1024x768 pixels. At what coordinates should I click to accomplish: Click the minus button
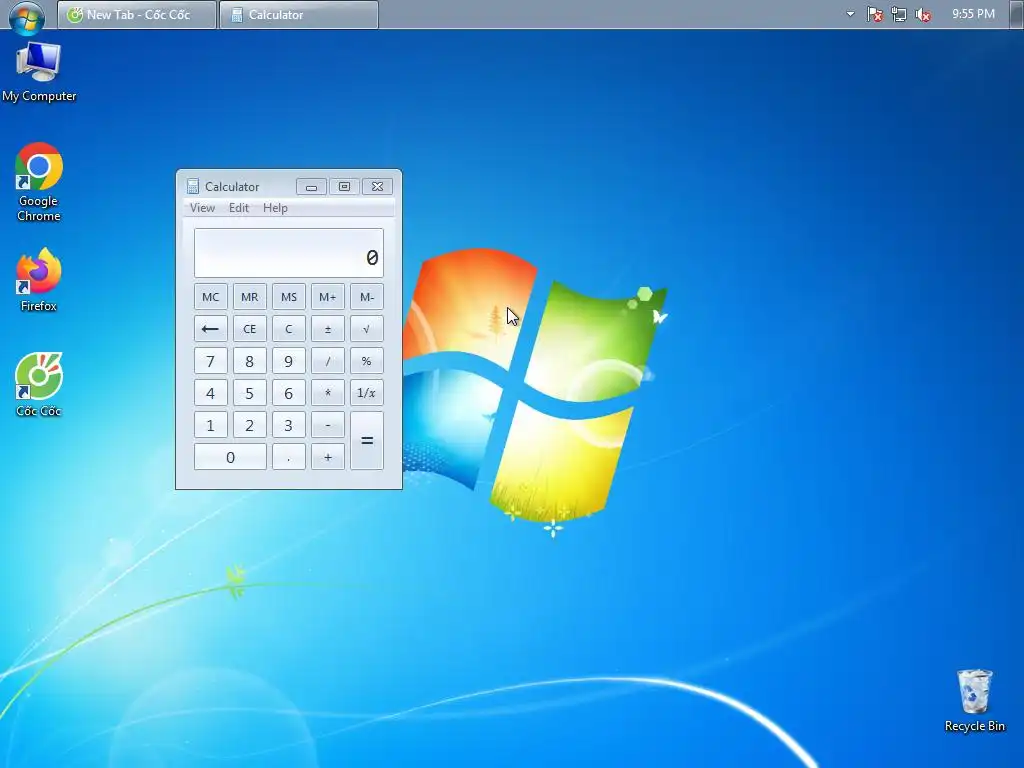pyautogui.click(x=328, y=424)
